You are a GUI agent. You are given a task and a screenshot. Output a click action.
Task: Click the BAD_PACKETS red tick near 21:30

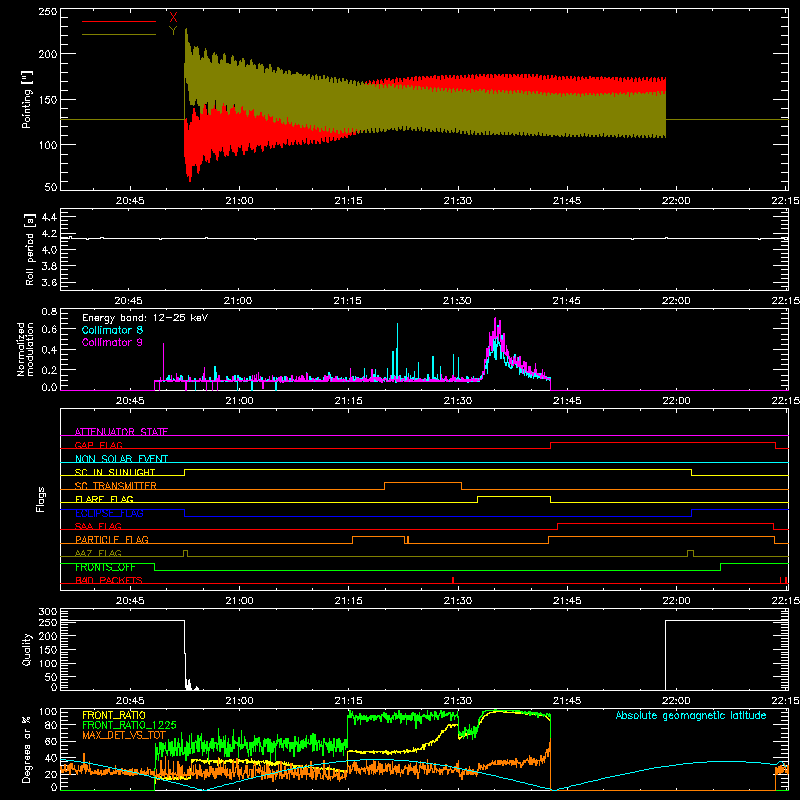click(453, 580)
